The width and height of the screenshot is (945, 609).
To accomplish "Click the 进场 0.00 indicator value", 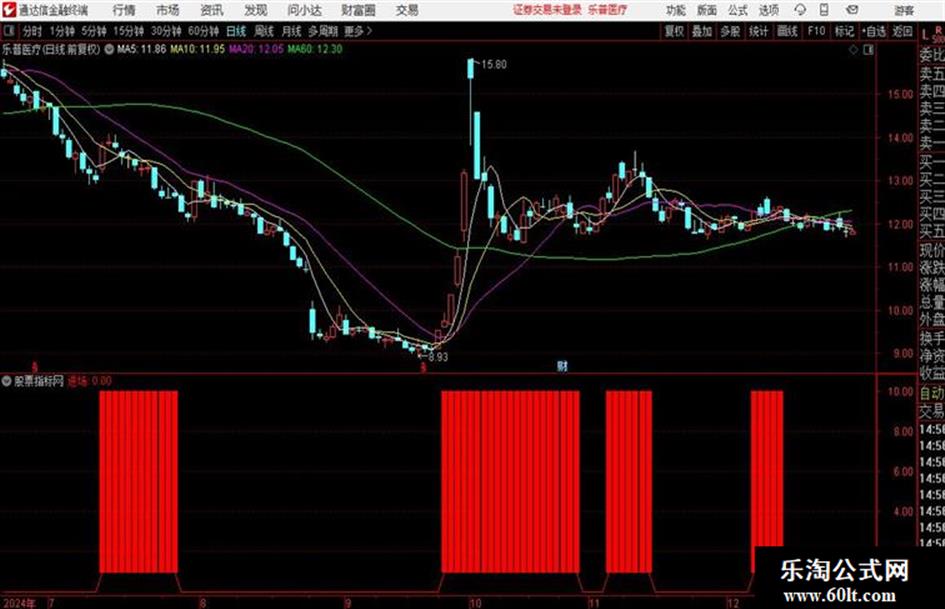I will [90, 381].
